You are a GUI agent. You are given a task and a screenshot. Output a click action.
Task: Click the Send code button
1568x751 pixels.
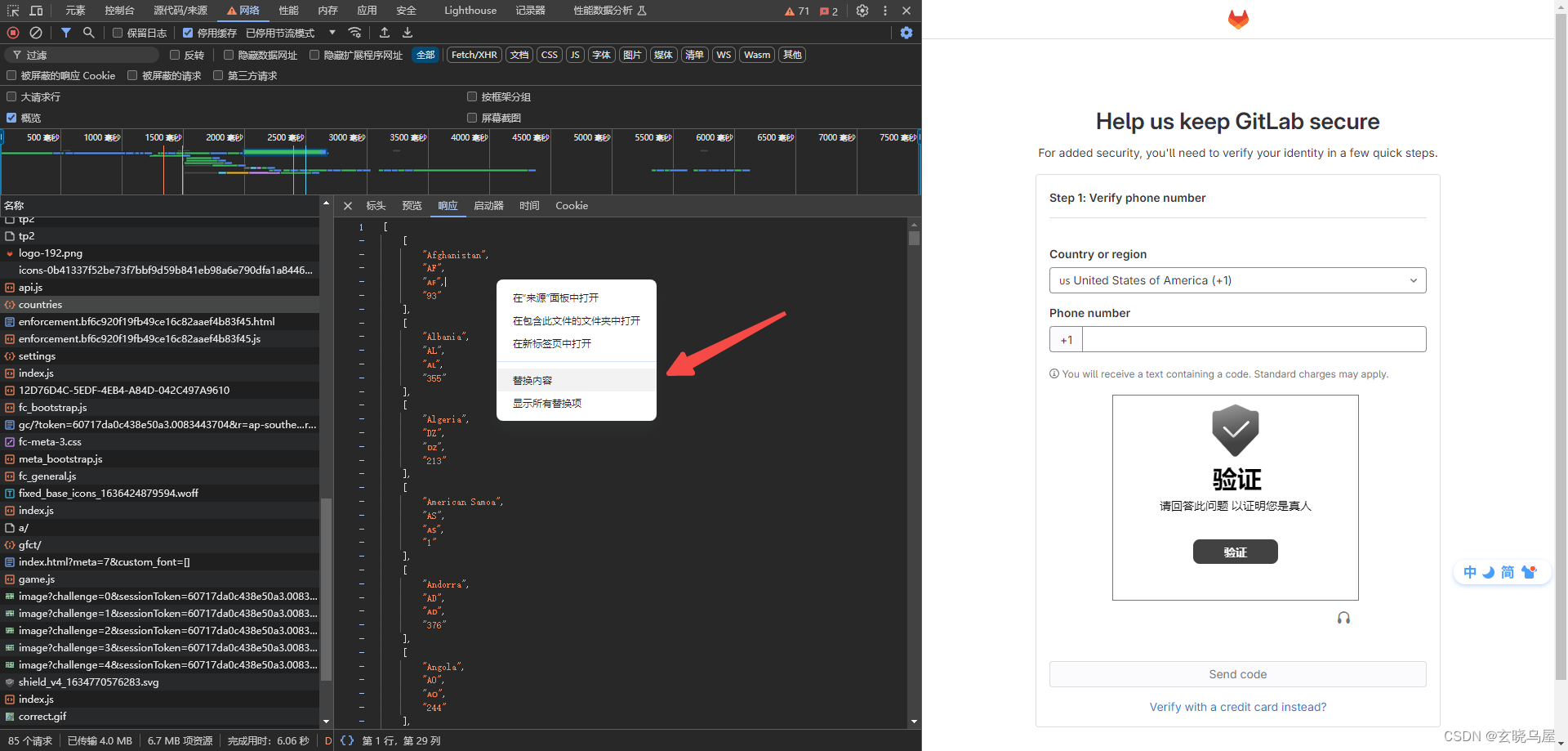pyautogui.click(x=1237, y=674)
